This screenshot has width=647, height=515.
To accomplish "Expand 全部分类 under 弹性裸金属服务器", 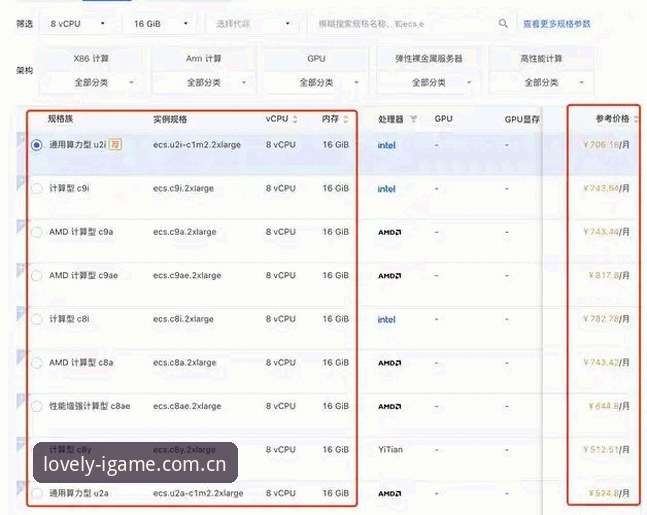I will [x=429, y=83].
